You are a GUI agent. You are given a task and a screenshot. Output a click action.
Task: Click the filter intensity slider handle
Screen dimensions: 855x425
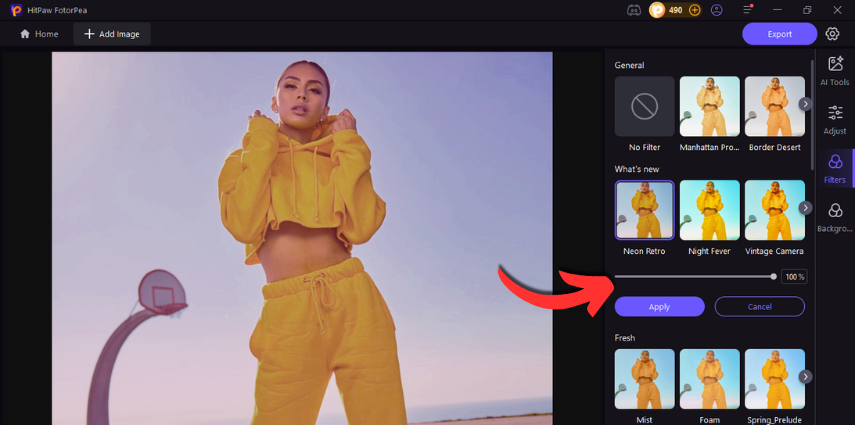[x=773, y=277]
